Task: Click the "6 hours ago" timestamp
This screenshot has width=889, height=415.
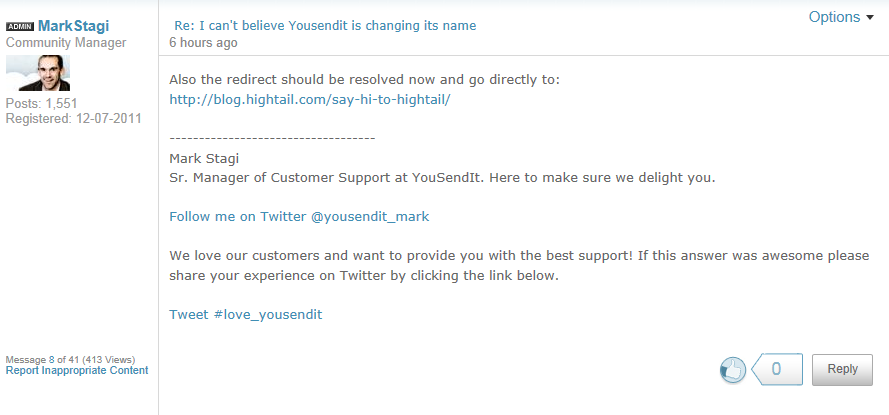Action: 203,43
